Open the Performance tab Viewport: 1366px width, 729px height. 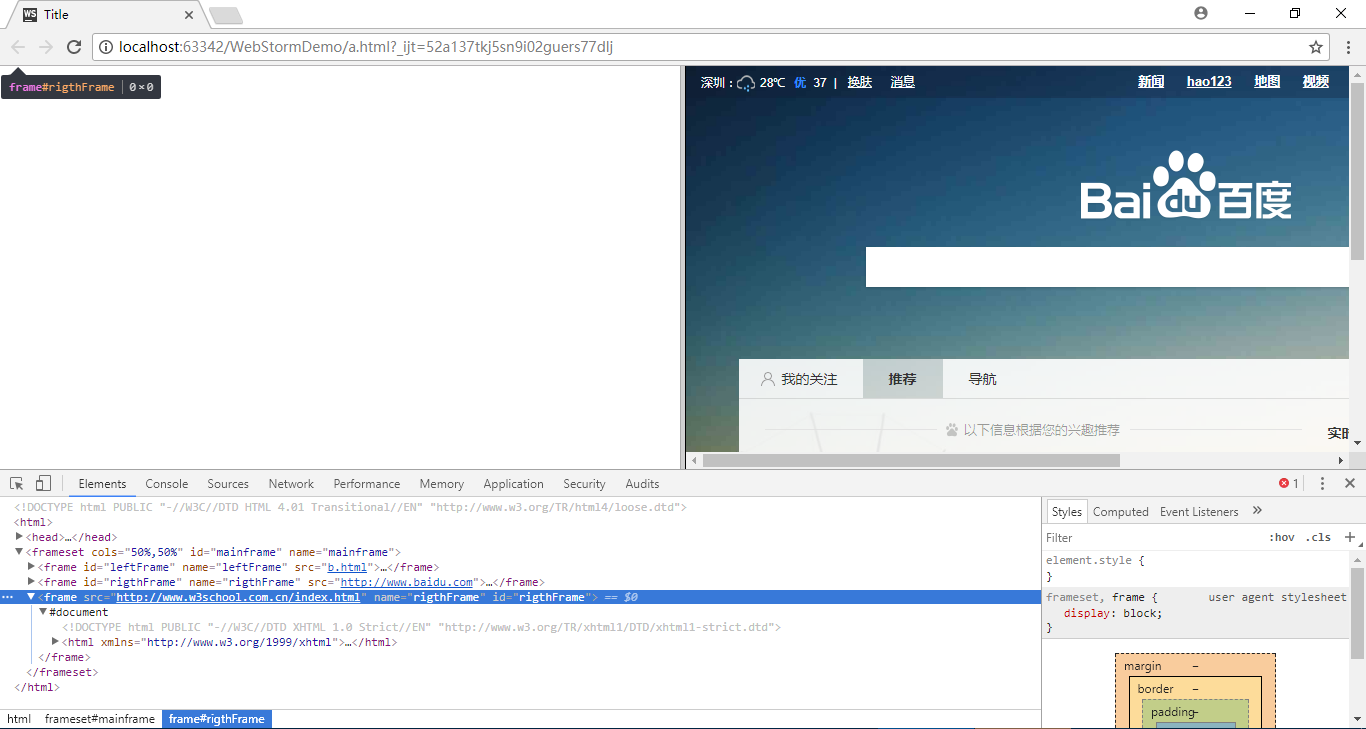tap(367, 484)
